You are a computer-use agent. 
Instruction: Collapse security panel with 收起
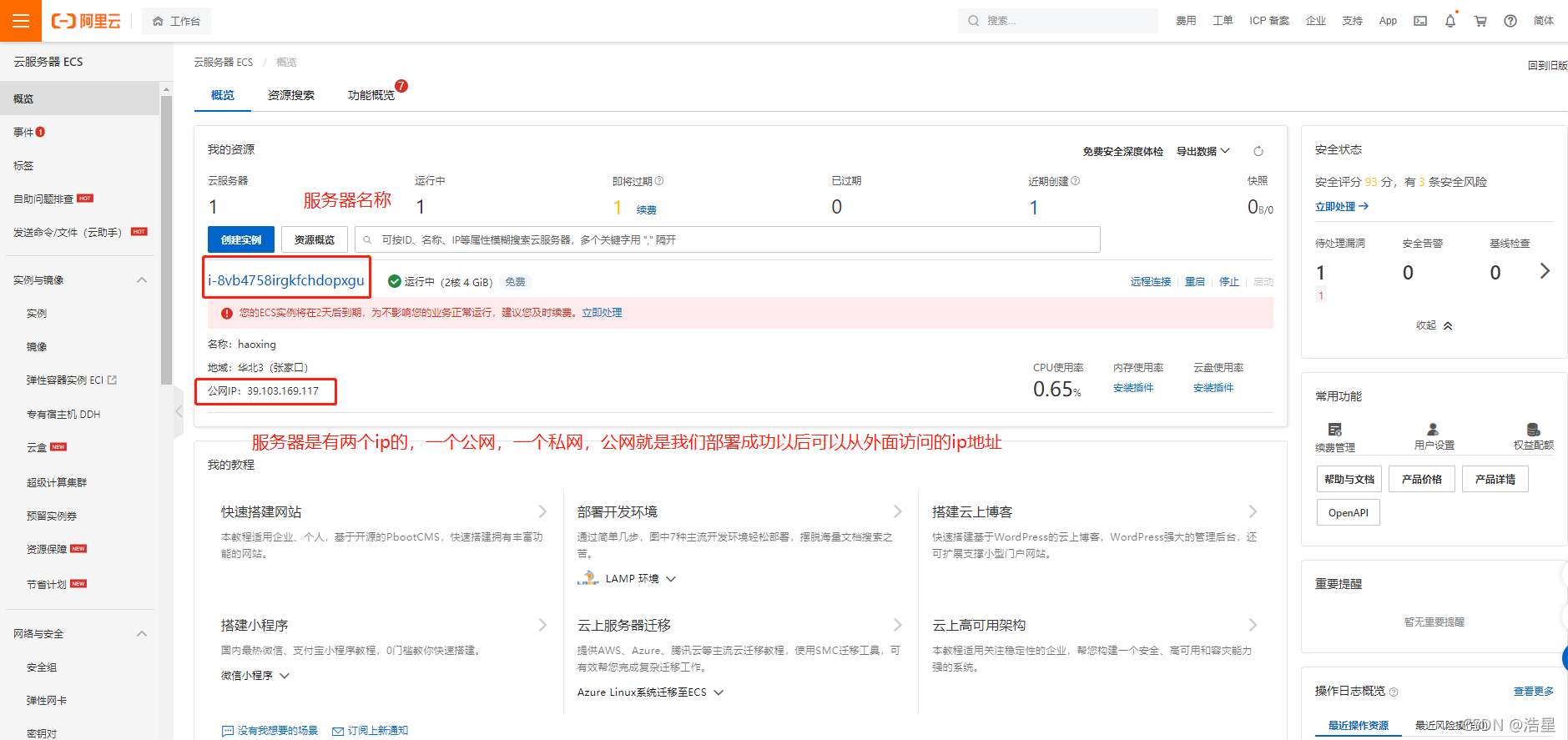pos(1434,325)
